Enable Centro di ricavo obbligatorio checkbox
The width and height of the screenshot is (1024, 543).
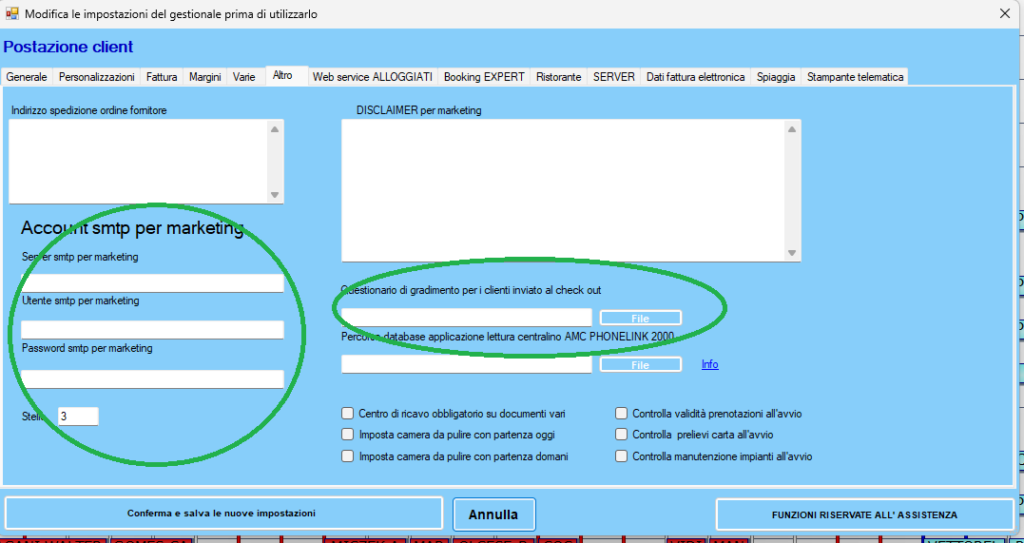click(348, 413)
